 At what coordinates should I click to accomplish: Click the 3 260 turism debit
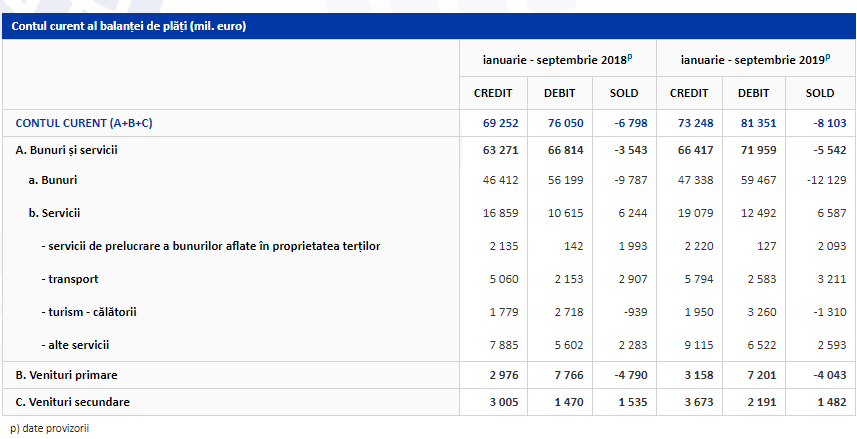762,312
